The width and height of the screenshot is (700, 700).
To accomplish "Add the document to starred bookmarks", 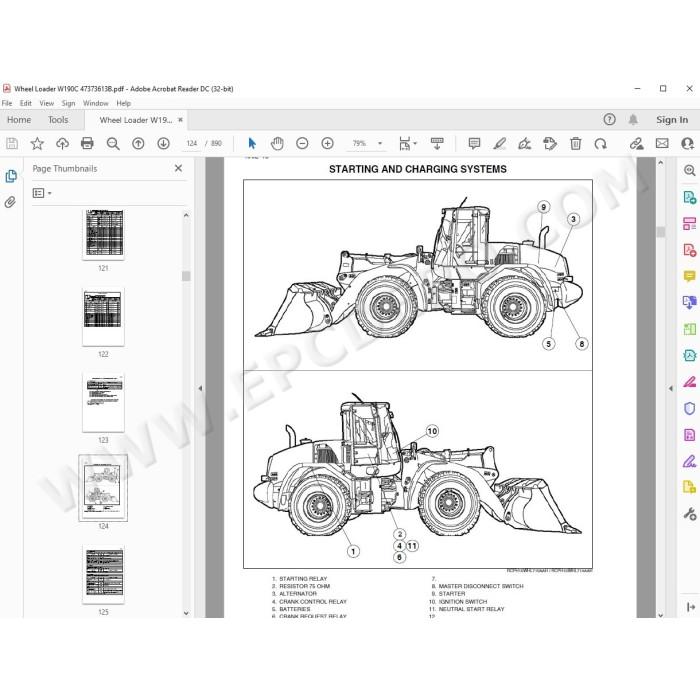I will click(x=37, y=143).
